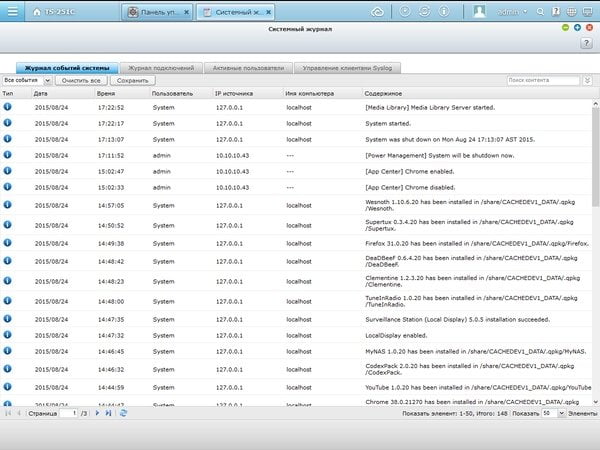The height and width of the screenshot is (450, 600).
Task: Go to TS-251C home desktop
Action: pyautogui.click(x=54, y=12)
